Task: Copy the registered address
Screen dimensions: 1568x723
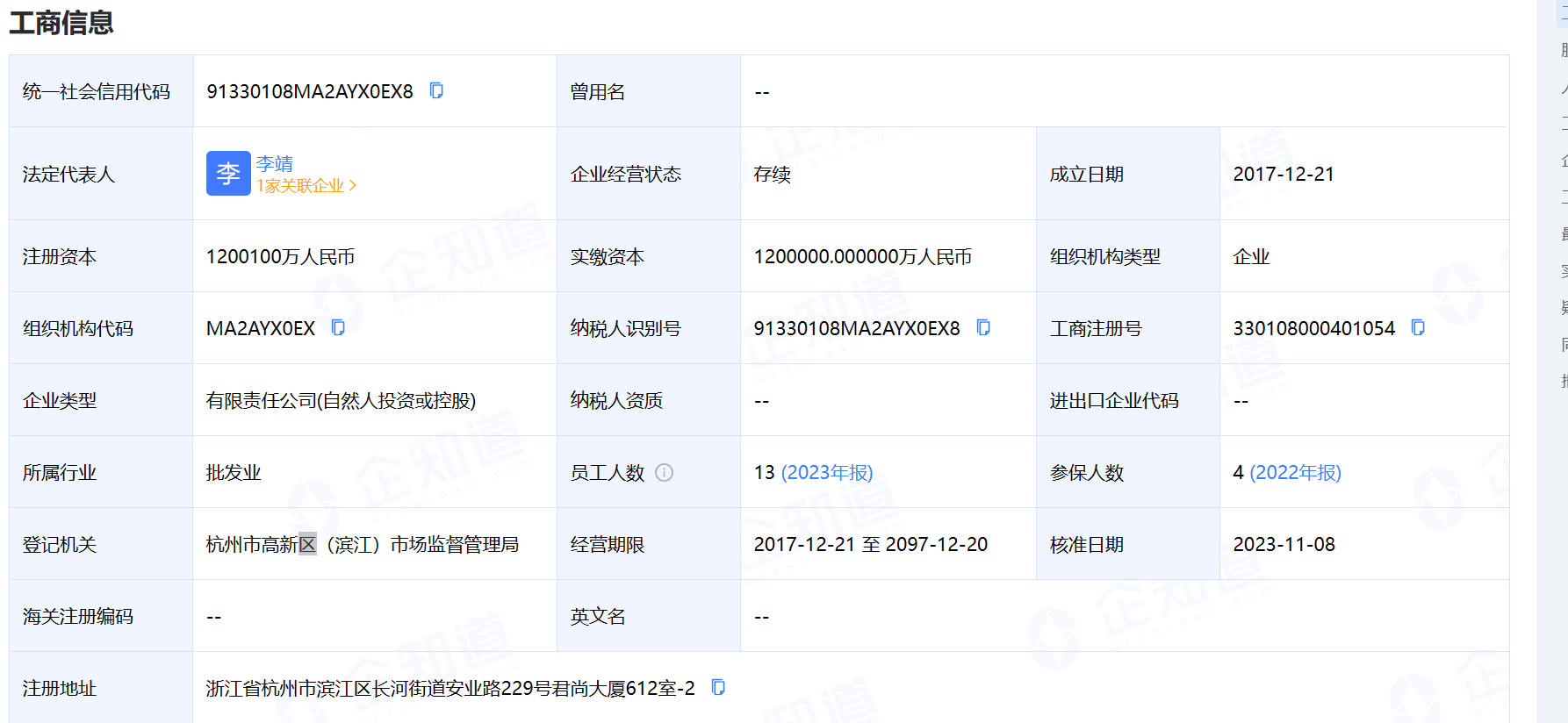Action: [x=718, y=687]
